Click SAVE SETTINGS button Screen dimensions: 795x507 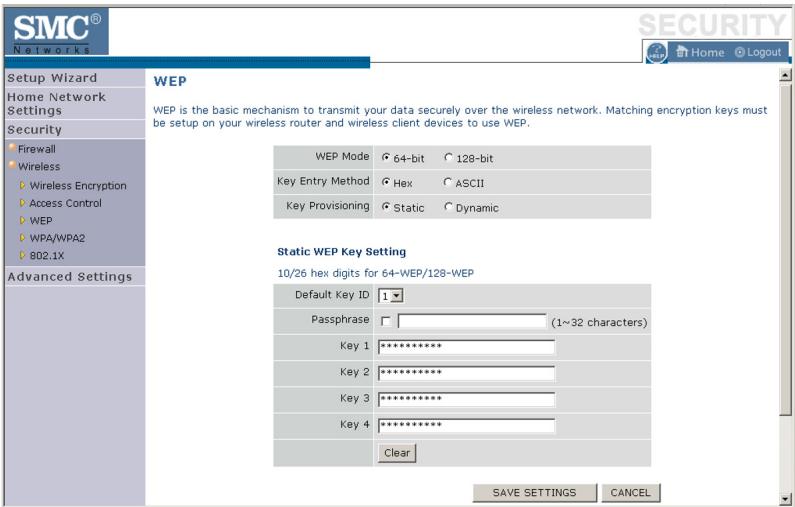(534, 493)
